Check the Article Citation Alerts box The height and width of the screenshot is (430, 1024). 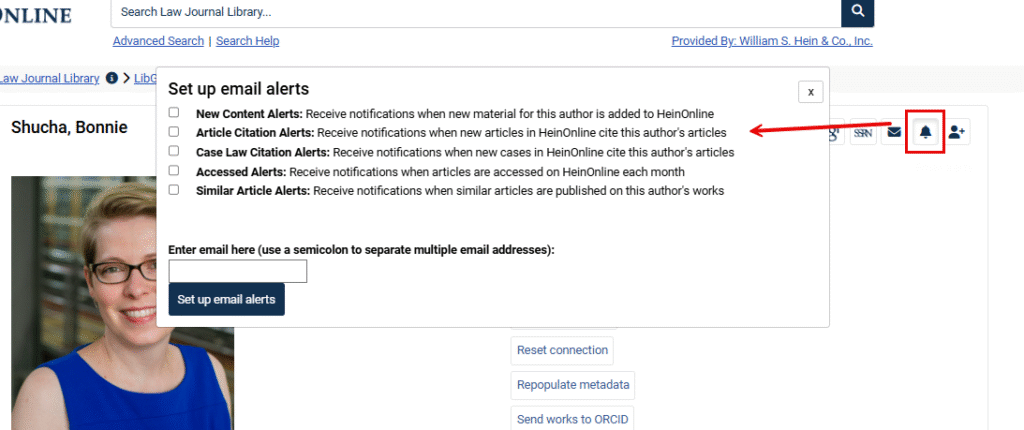[x=174, y=132]
